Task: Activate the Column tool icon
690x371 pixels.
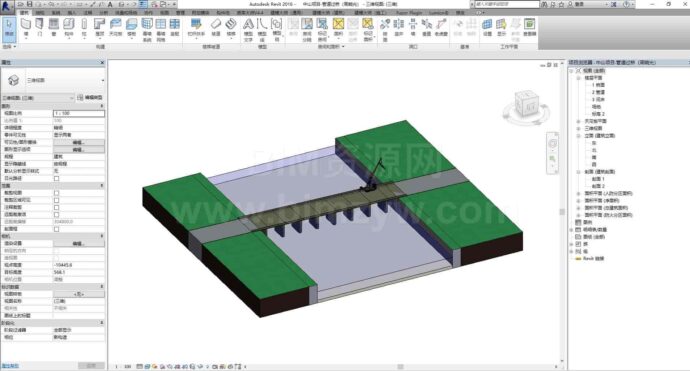Action: (x=84, y=27)
